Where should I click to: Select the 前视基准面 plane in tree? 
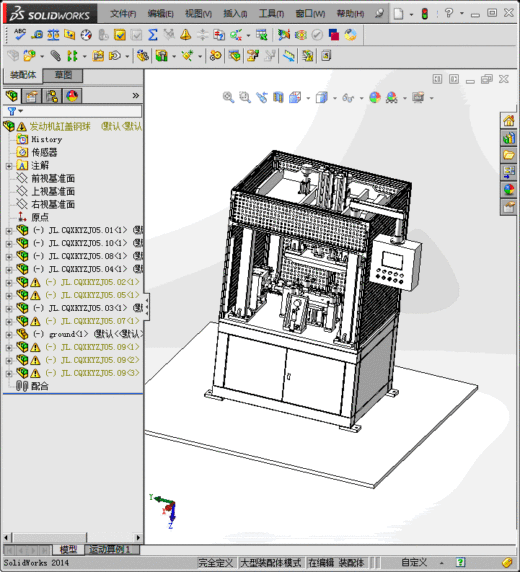click(53, 178)
